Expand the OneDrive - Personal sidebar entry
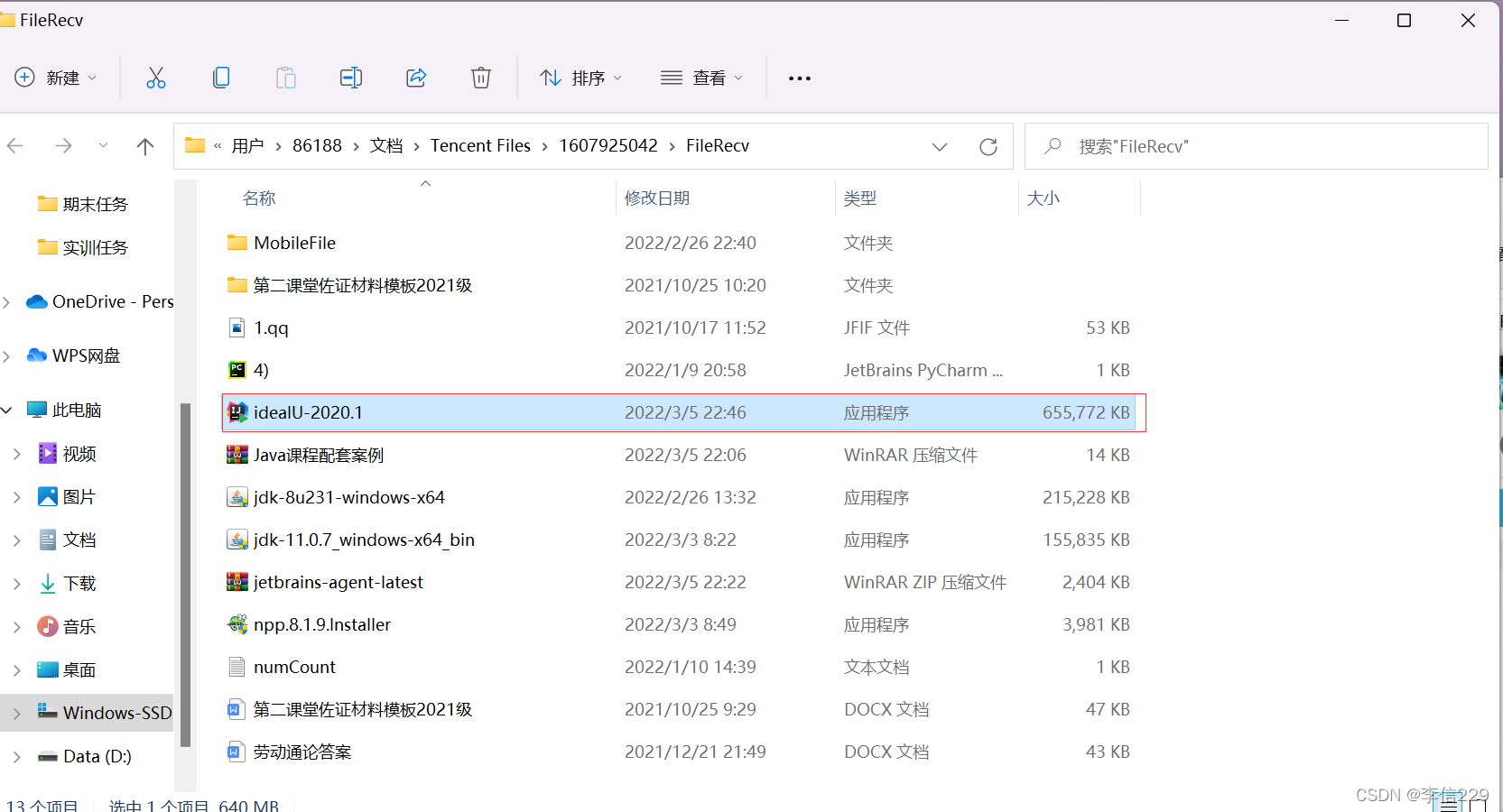Viewport: 1503px width, 812px height. pos(7,301)
